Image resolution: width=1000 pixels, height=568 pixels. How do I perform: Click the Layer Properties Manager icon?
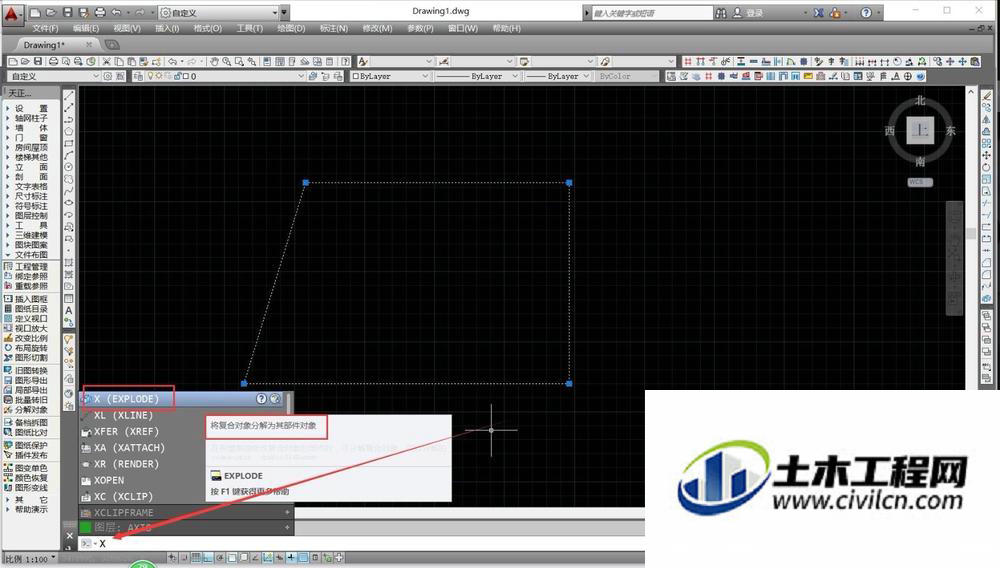point(138,76)
